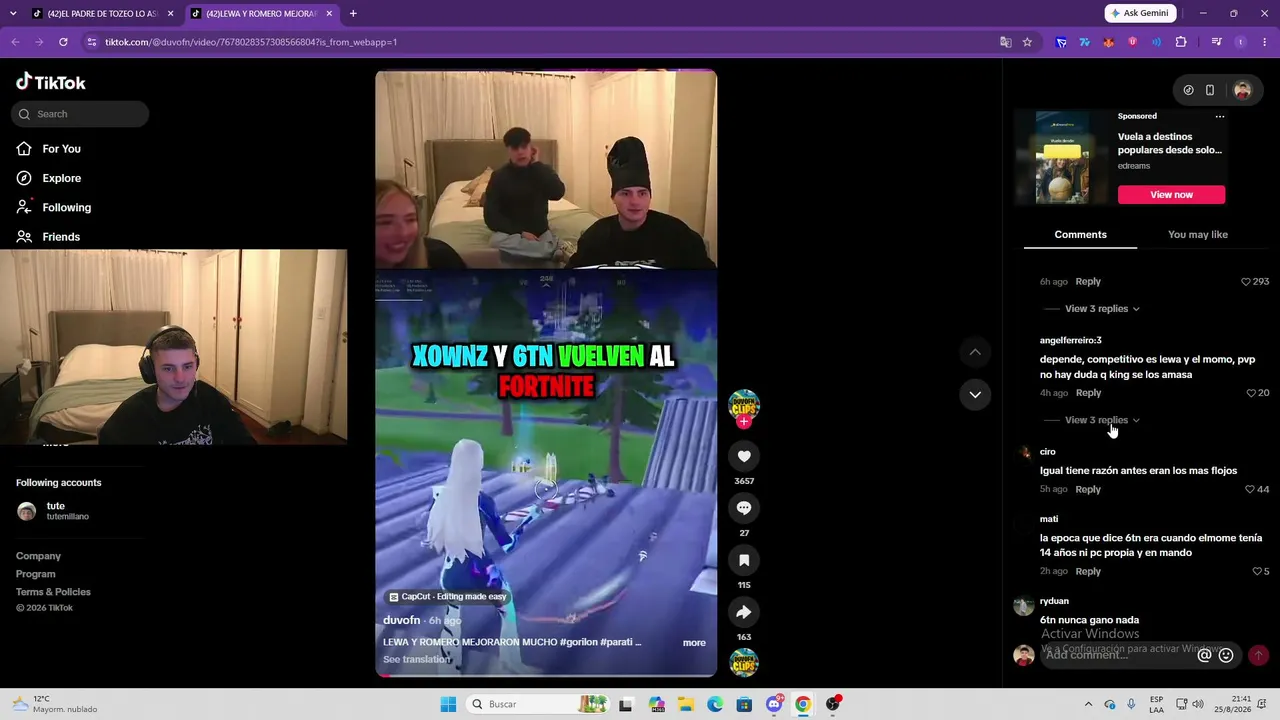
Task: Open the MetaMask fox extension
Action: click(x=1109, y=42)
